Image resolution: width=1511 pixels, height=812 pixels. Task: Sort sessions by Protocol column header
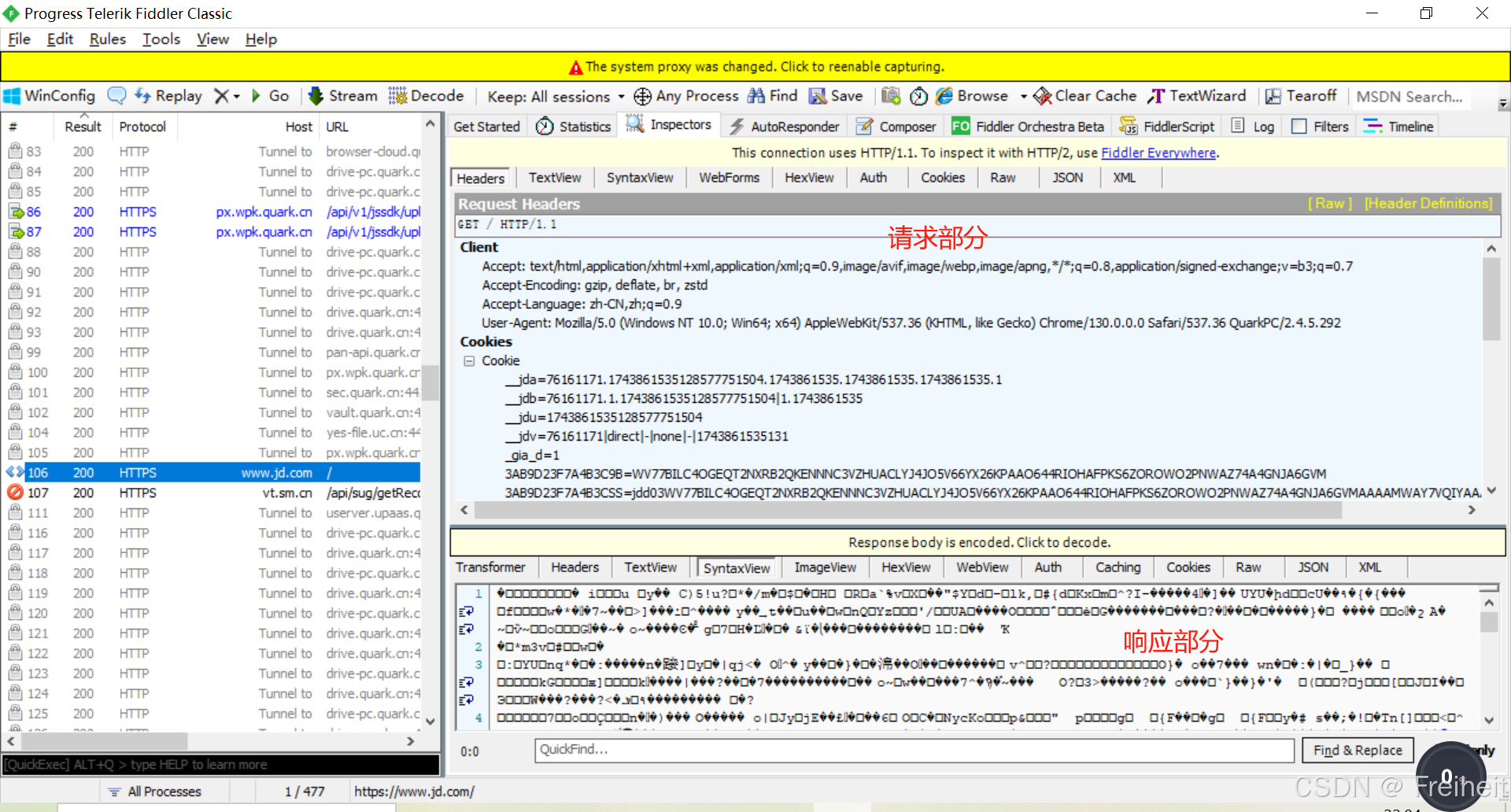click(143, 127)
